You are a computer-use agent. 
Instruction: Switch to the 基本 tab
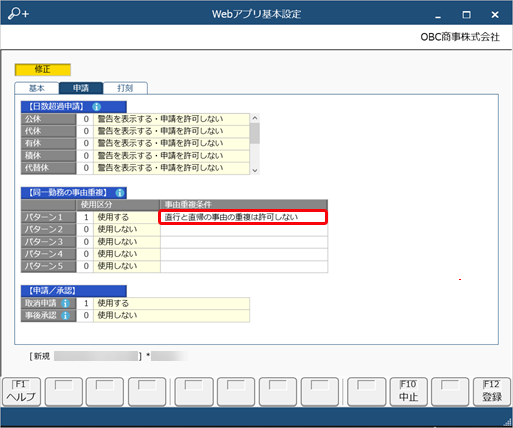coord(37,88)
